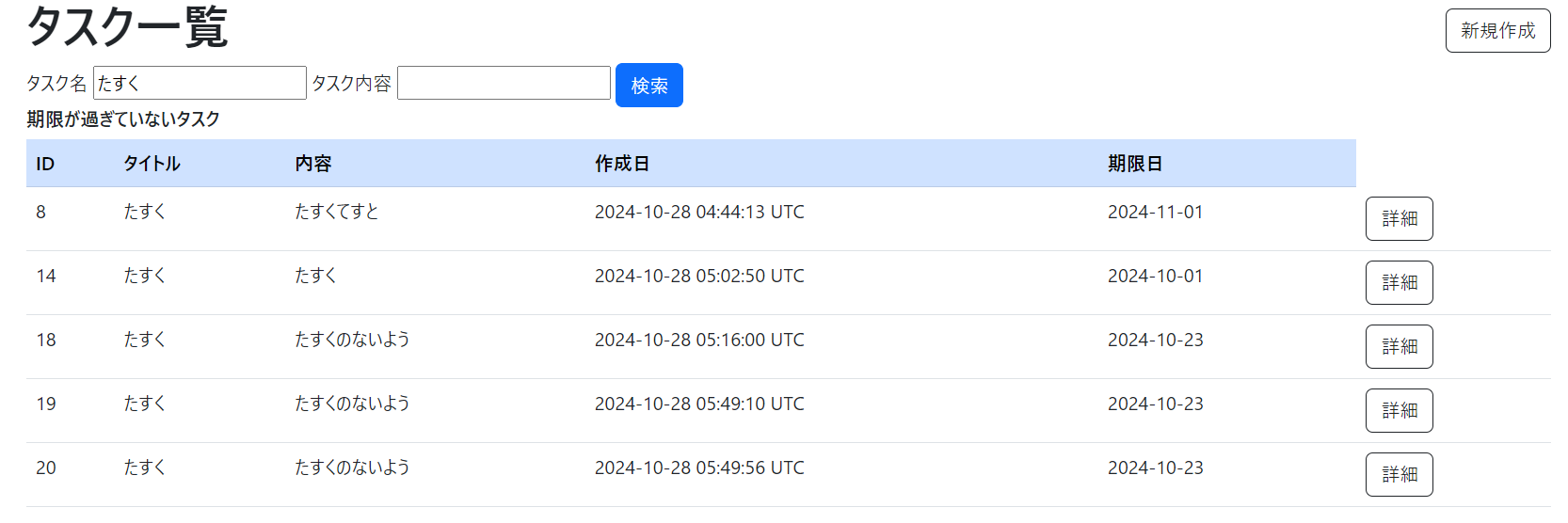Open 詳細 for task ID 8
This screenshot has width=1568, height=523.
coord(1399,218)
